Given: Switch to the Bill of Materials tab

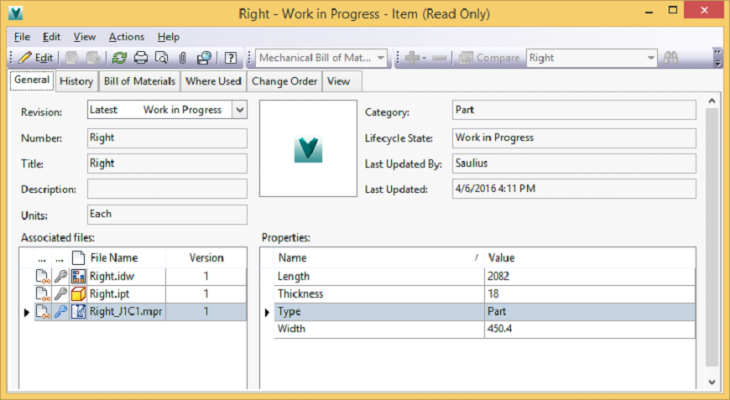Looking at the screenshot, I should (x=140, y=81).
